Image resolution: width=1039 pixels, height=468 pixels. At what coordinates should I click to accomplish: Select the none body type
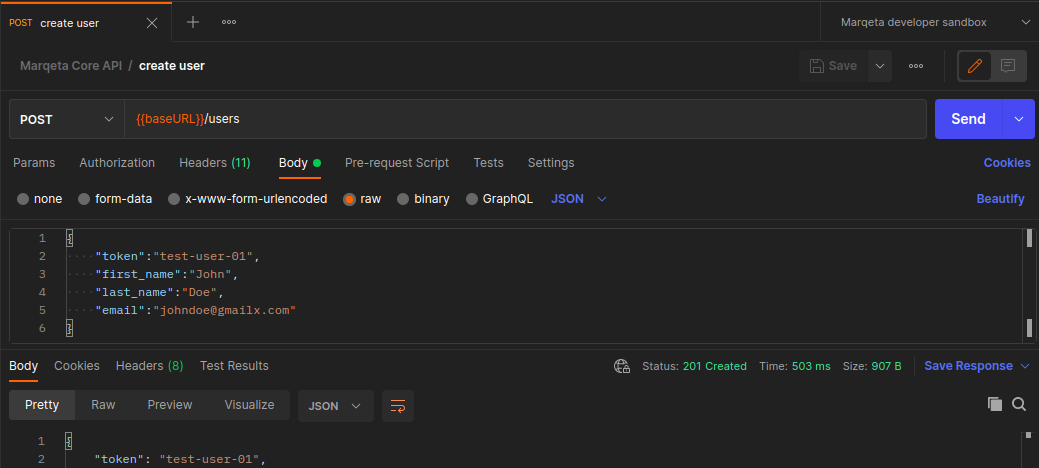coord(40,199)
